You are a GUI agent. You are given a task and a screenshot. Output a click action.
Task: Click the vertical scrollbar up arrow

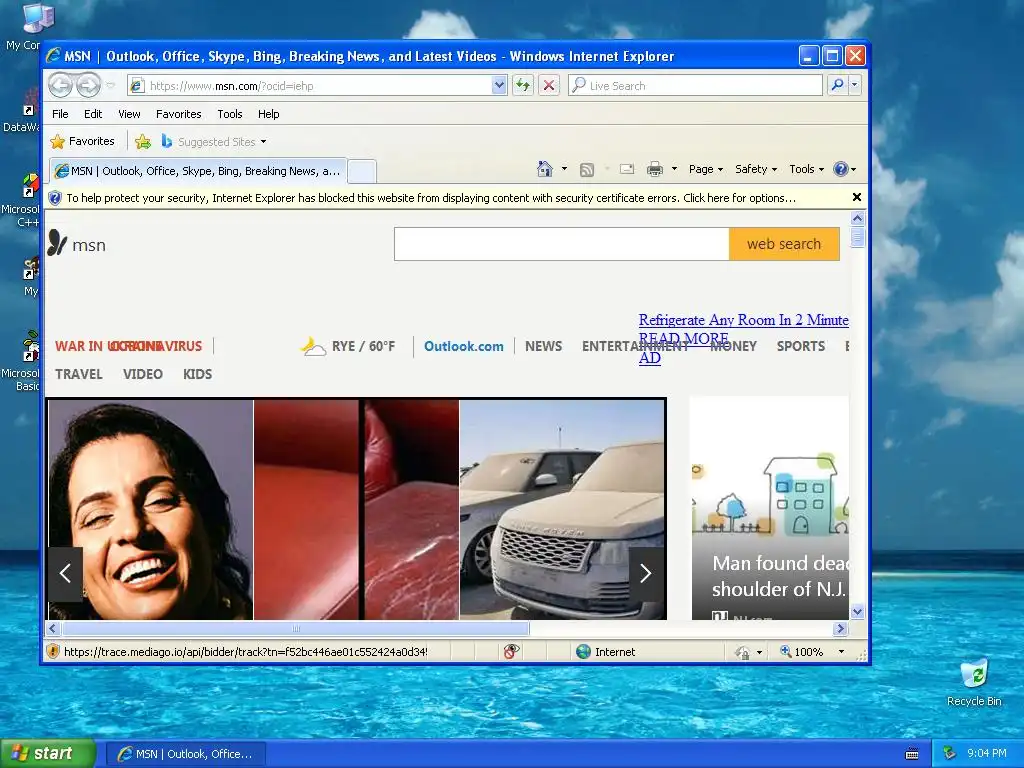click(x=857, y=219)
